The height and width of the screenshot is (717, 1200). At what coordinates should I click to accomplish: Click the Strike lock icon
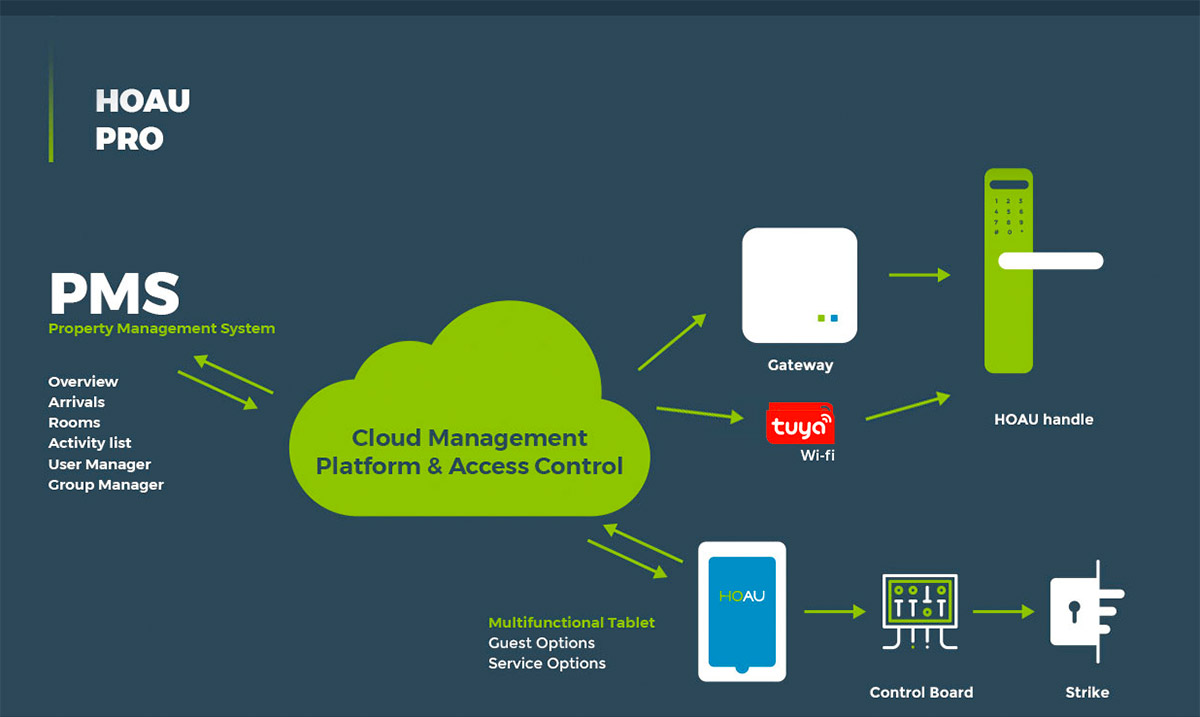(x=1087, y=611)
